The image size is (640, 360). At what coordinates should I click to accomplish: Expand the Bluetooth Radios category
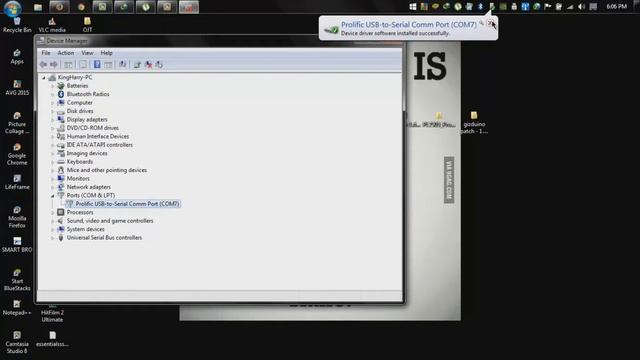pyautogui.click(x=52, y=94)
